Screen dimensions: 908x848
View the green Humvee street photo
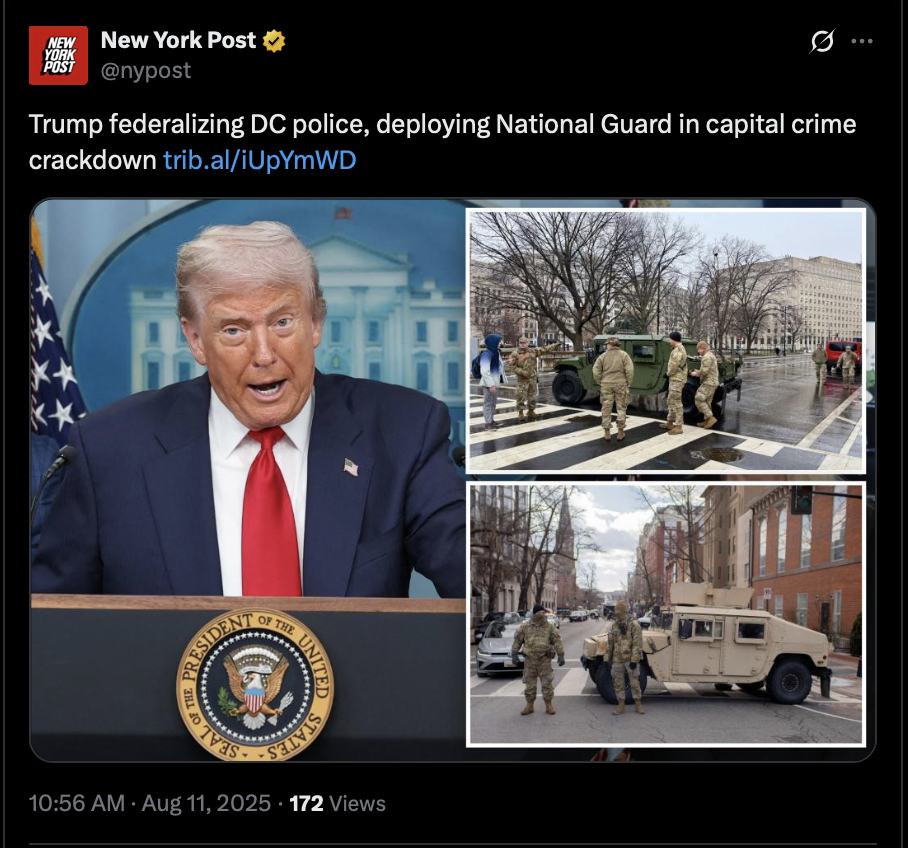coord(665,341)
